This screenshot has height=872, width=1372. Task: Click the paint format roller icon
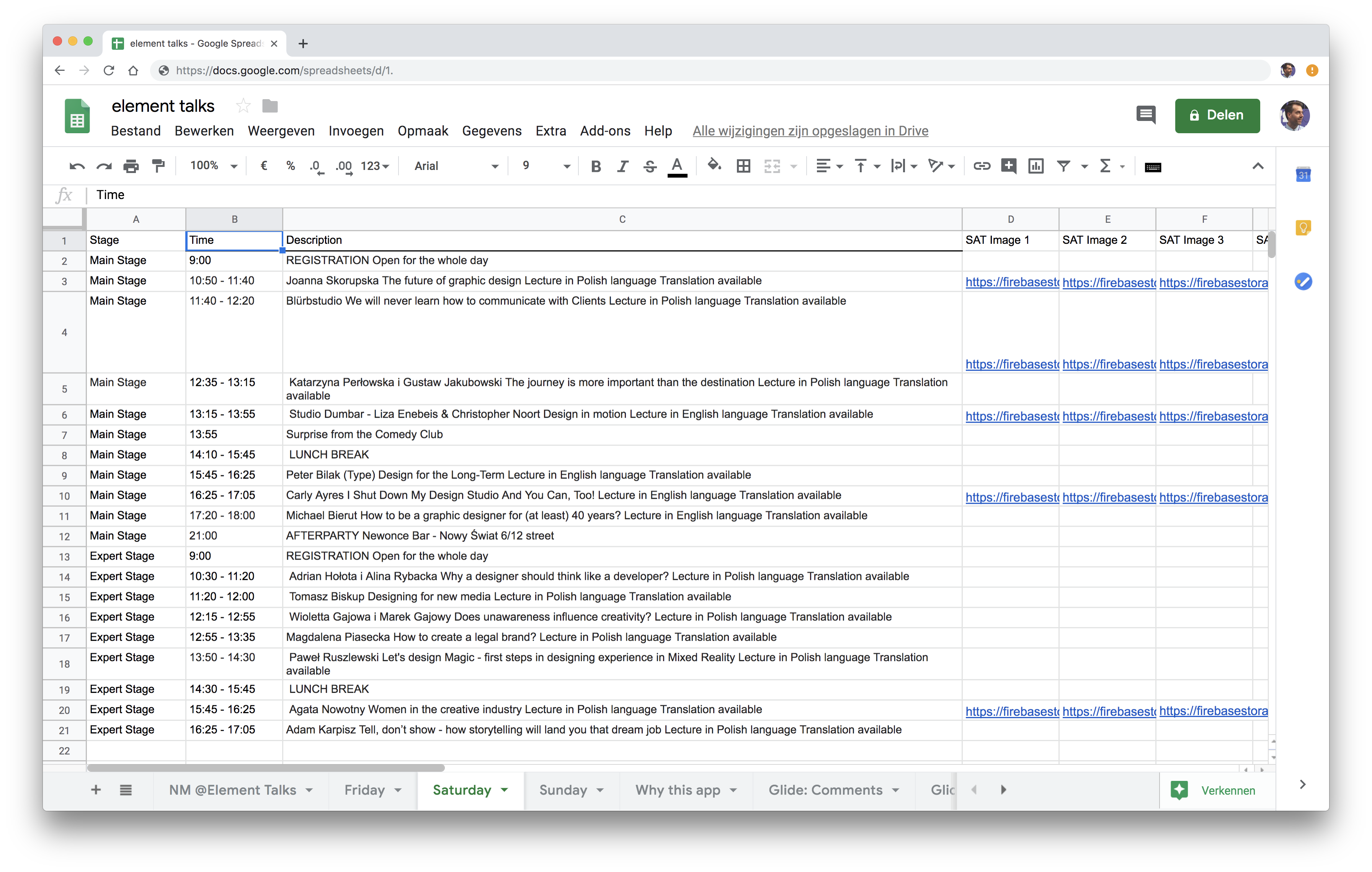pyautogui.click(x=158, y=166)
